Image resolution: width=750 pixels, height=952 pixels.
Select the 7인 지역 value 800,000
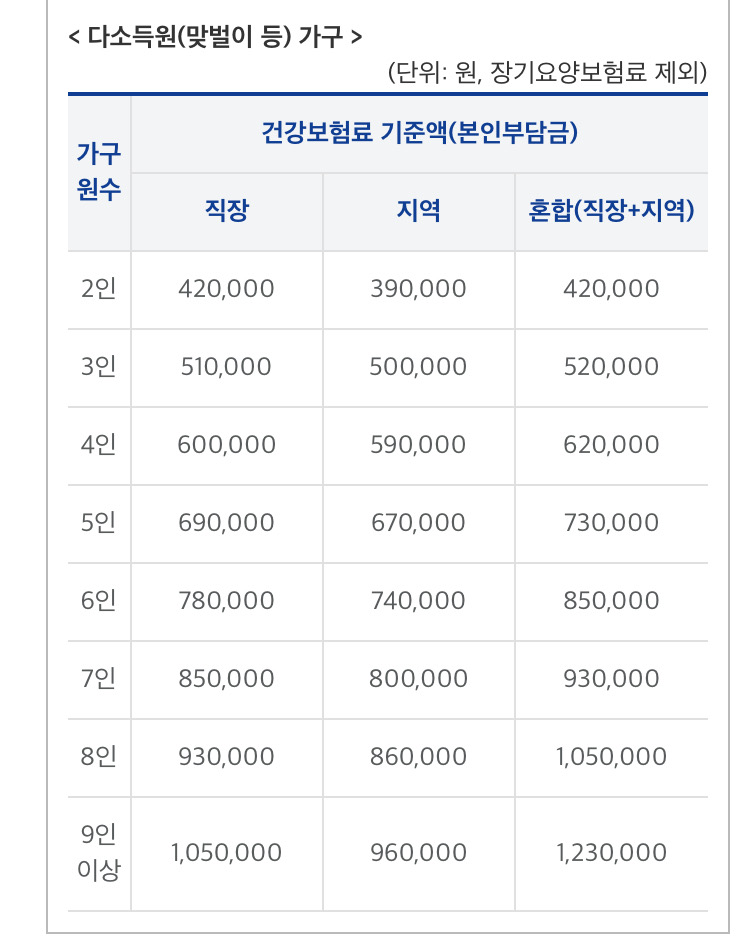[418, 679]
